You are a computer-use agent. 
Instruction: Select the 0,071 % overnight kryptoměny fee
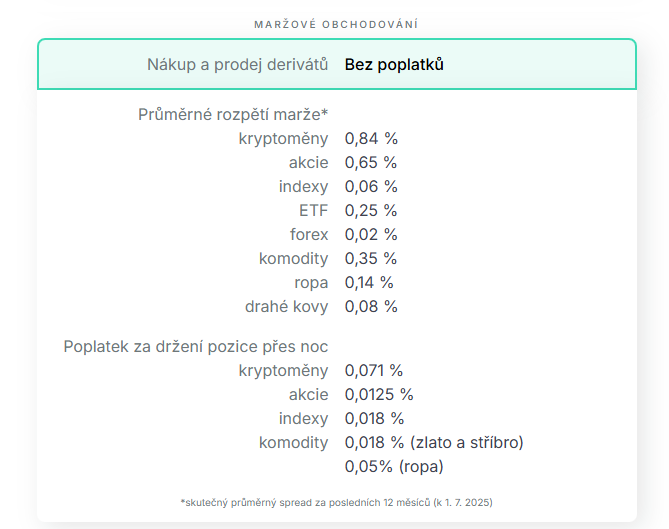coord(374,370)
